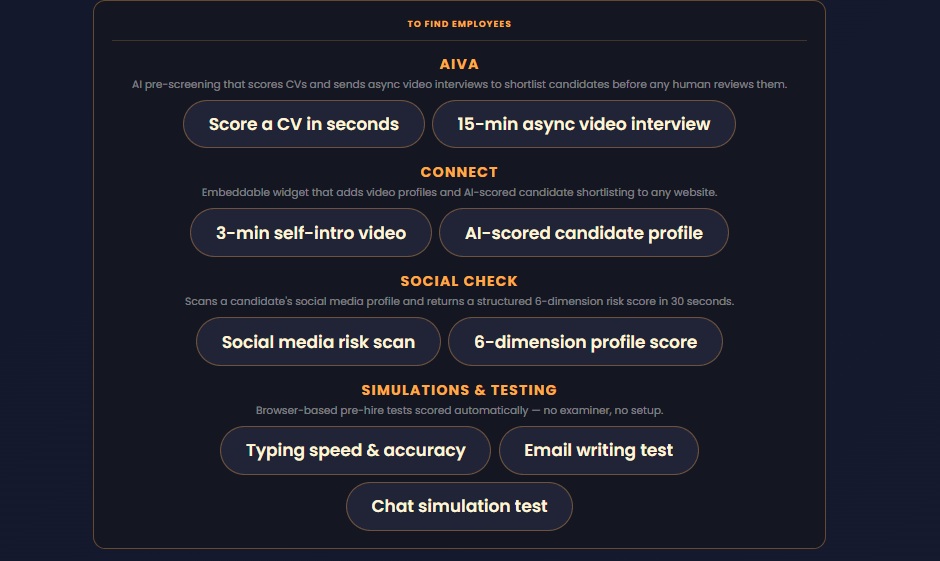Click the SIMULATIONS & TESTING heading
This screenshot has width=940, height=561.
pyautogui.click(x=459, y=390)
